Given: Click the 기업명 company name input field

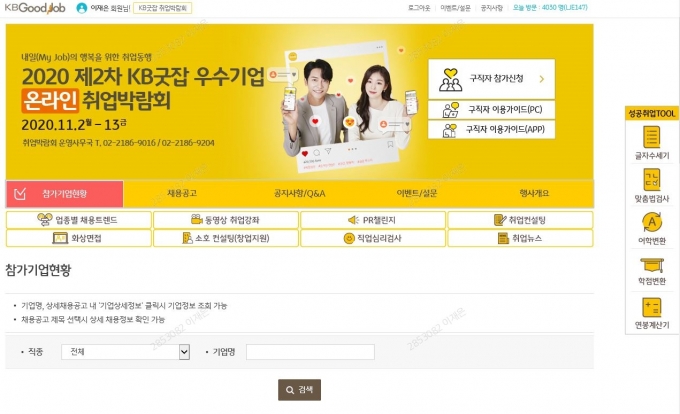Looking at the screenshot, I should pyautogui.click(x=310, y=352).
